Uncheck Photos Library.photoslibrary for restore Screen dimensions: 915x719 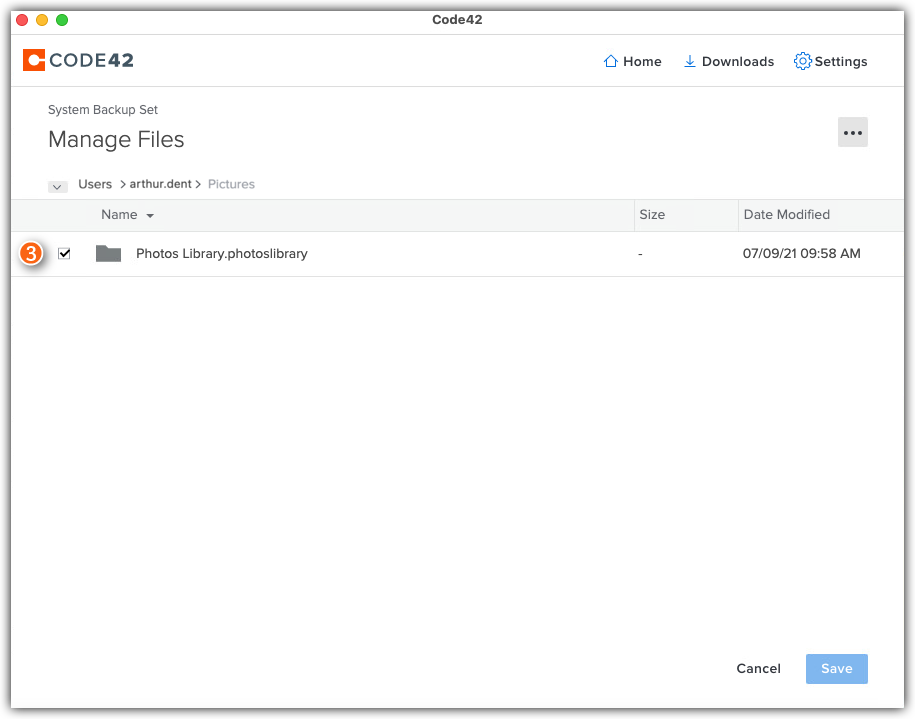pos(65,253)
